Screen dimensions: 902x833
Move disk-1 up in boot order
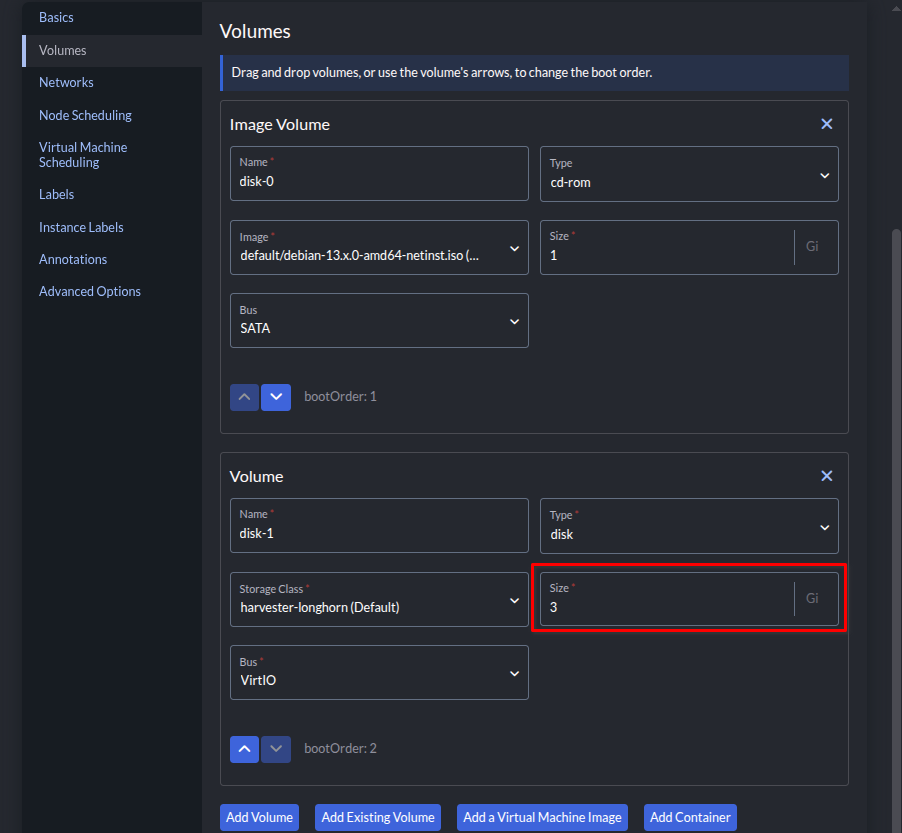245,749
